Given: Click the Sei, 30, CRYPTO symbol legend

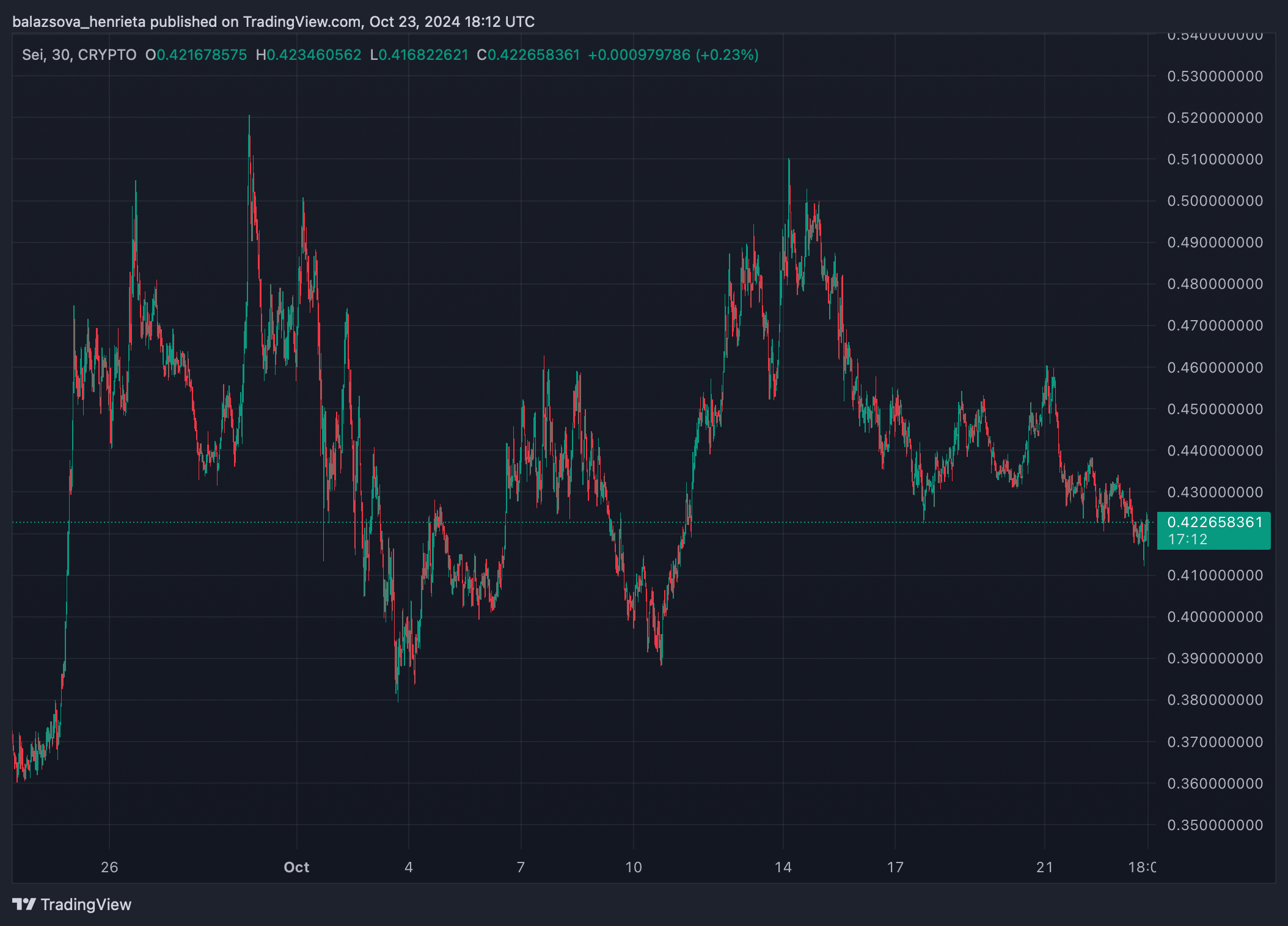Looking at the screenshot, I should coord(79,55).
